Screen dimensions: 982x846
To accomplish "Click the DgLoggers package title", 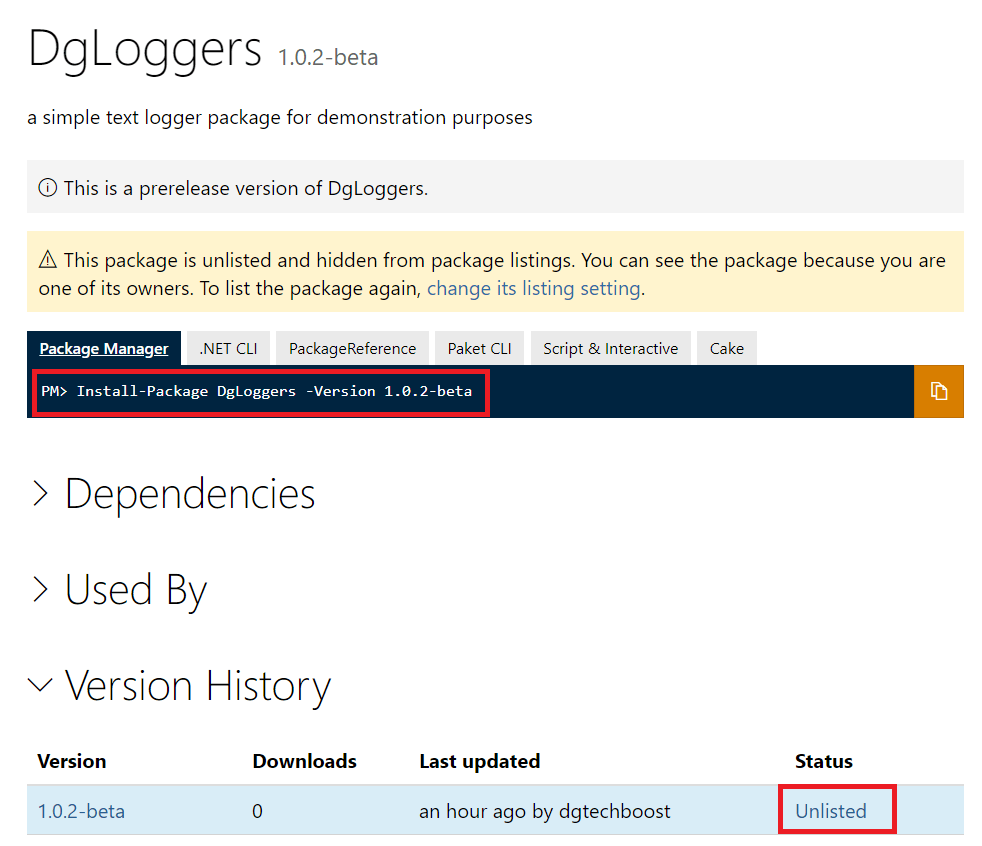I will [145, 49].
